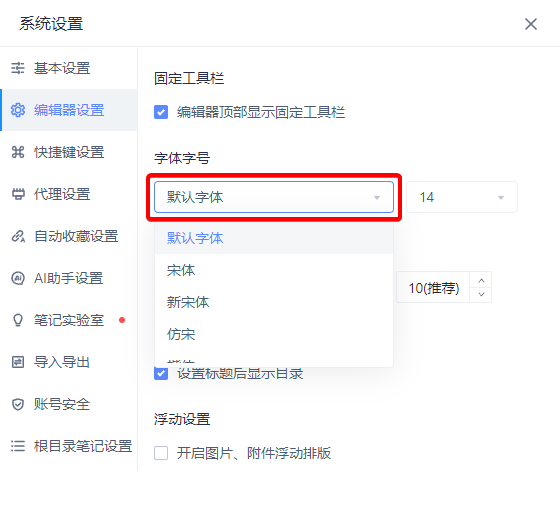Click the transfer icon beside 导入导出
This screenshot has width=560, height=528.
click(18, 362)
